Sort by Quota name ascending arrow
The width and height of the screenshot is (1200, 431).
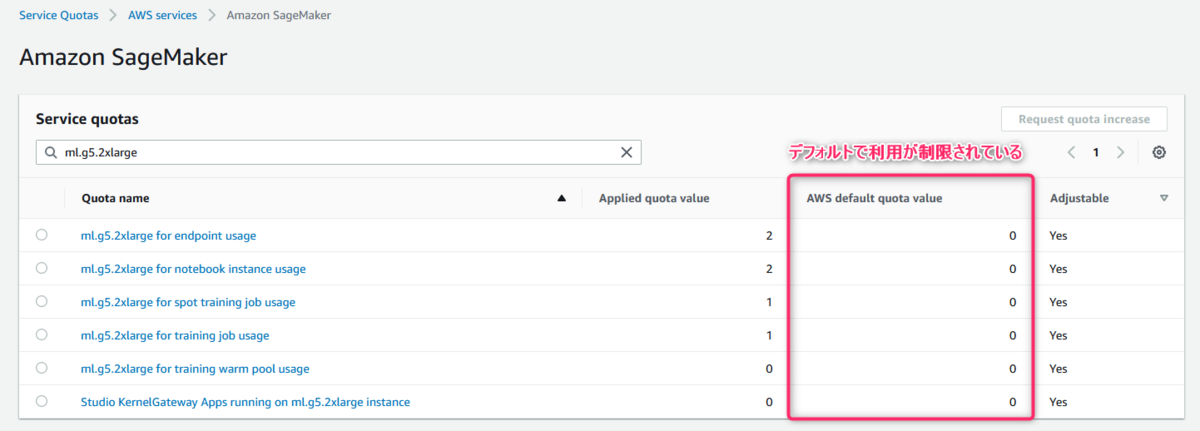click(x=561, y=198)
